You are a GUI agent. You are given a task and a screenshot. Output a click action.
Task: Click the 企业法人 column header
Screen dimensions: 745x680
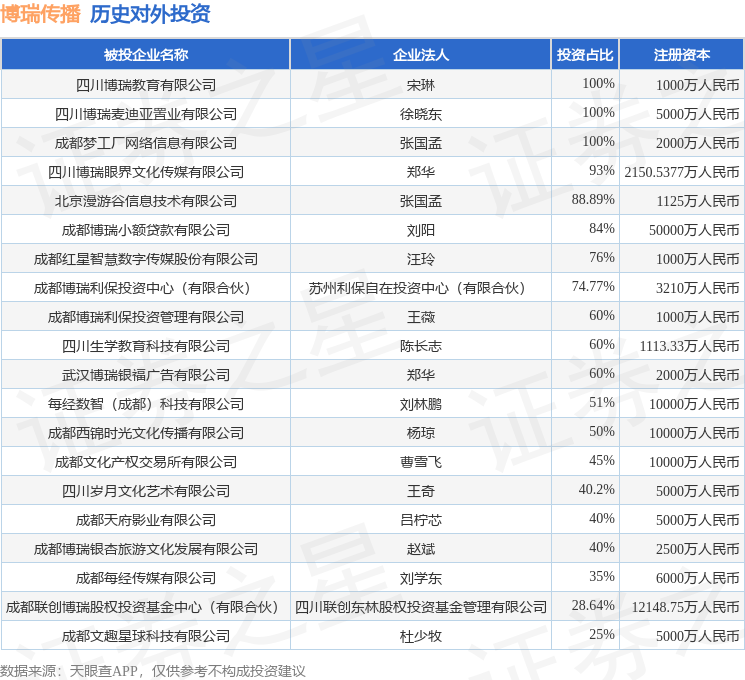point(420,55)
